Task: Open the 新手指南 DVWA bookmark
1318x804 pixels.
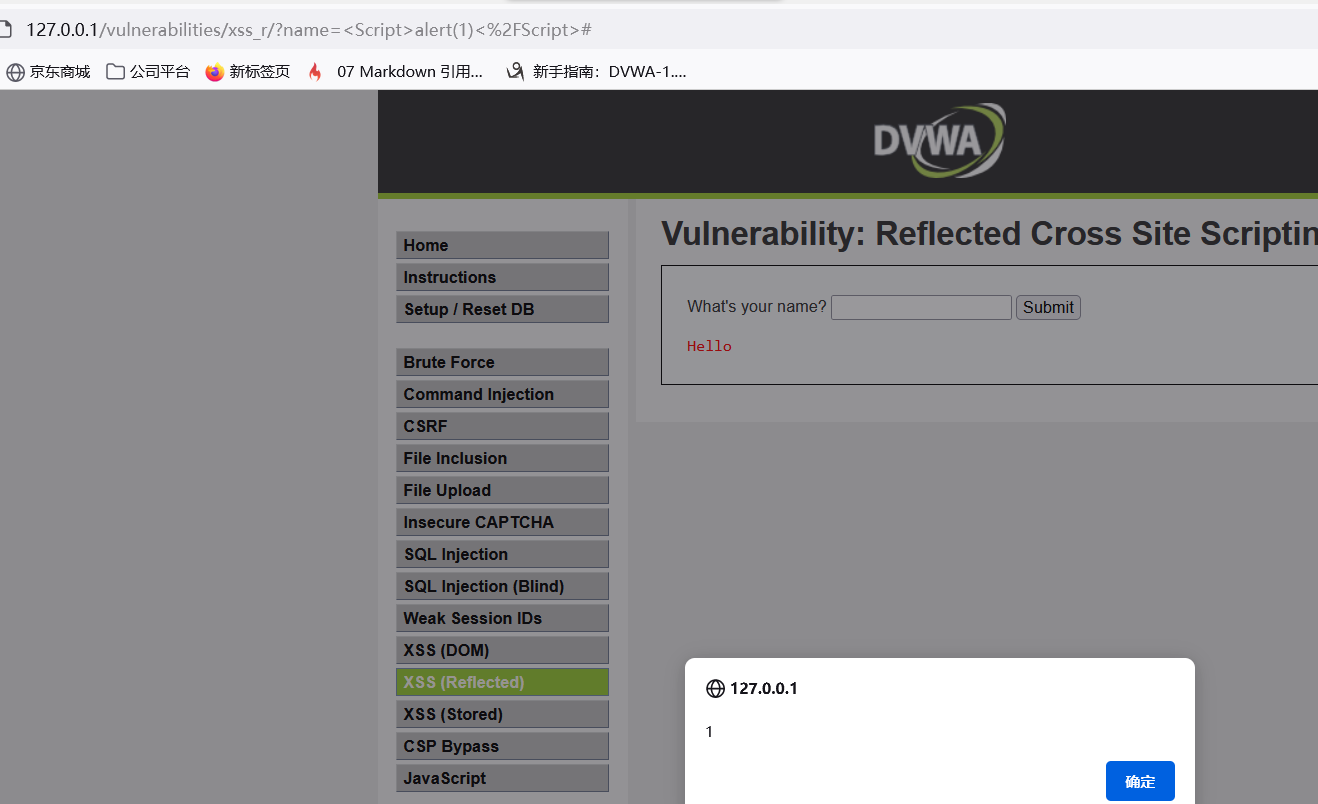Action: click(596, 72)
